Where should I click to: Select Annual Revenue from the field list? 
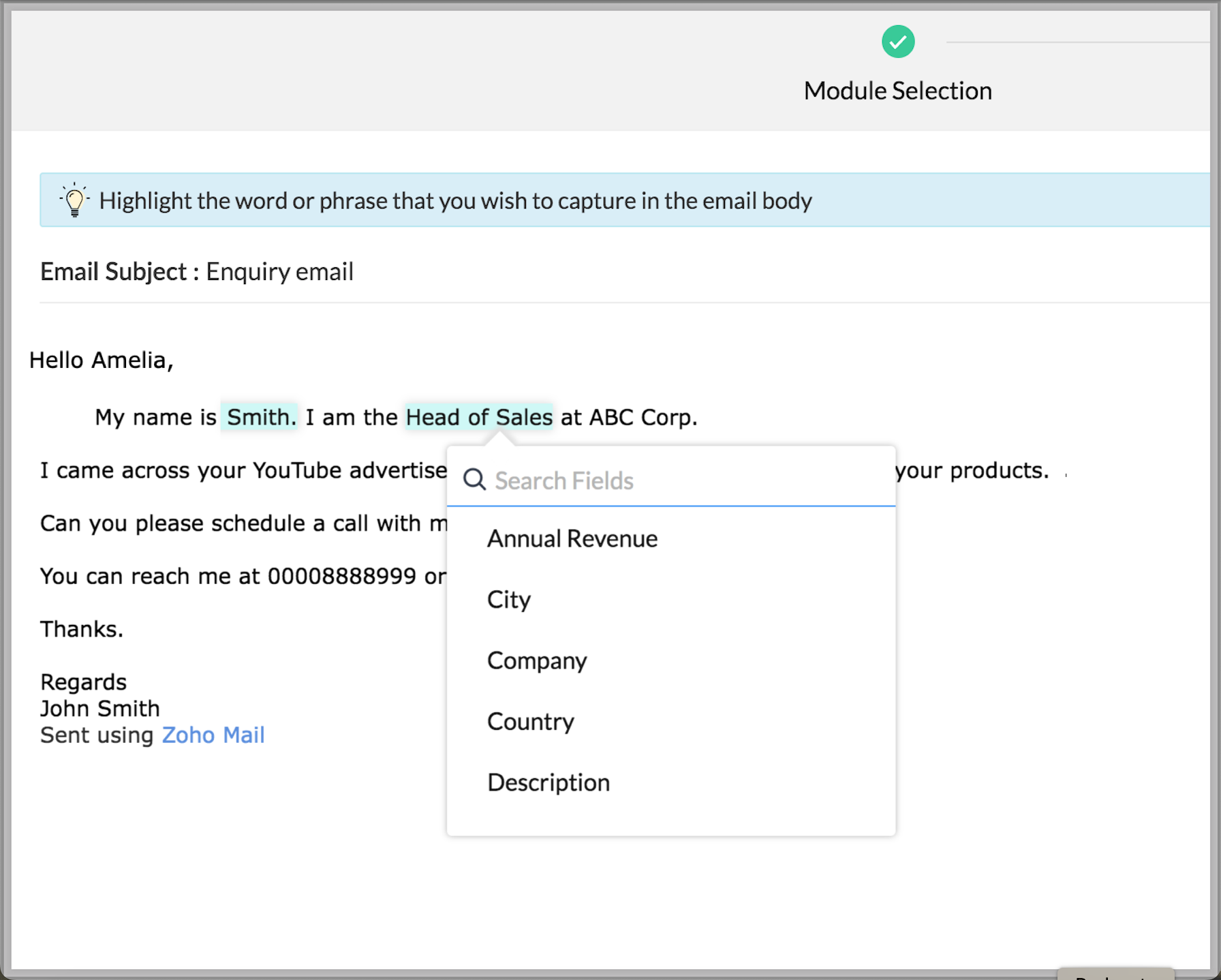coord(572,538)
